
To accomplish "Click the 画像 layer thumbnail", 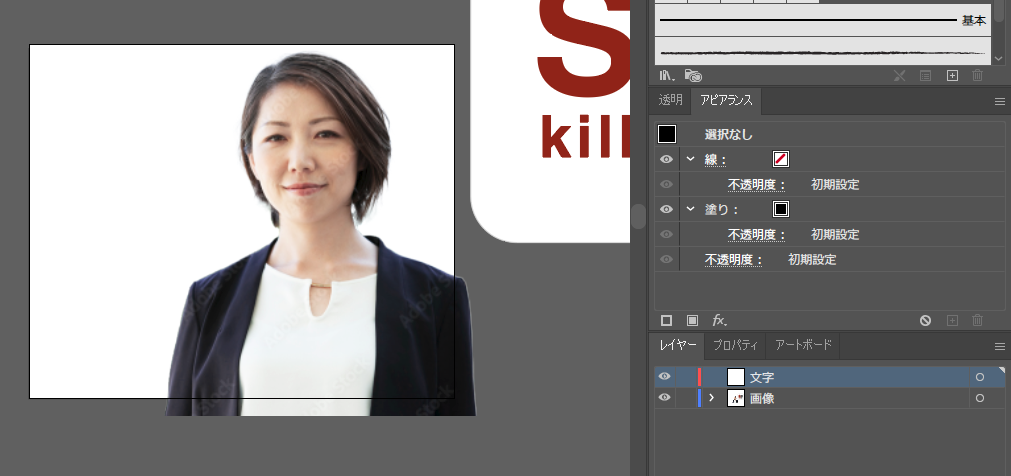I will point(736,399).
